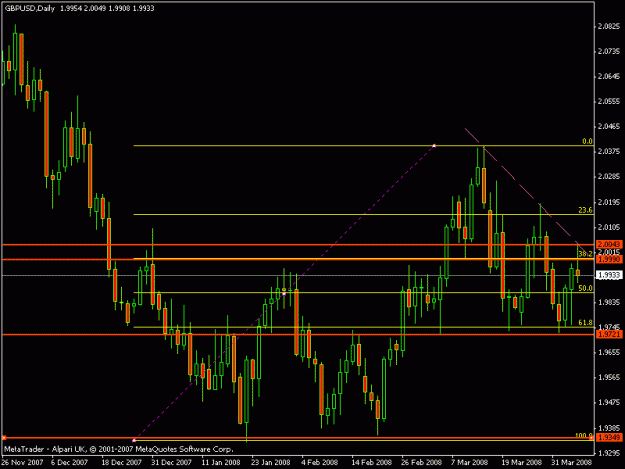Click the 26 Feb 2008 date label

pos(422,462)
